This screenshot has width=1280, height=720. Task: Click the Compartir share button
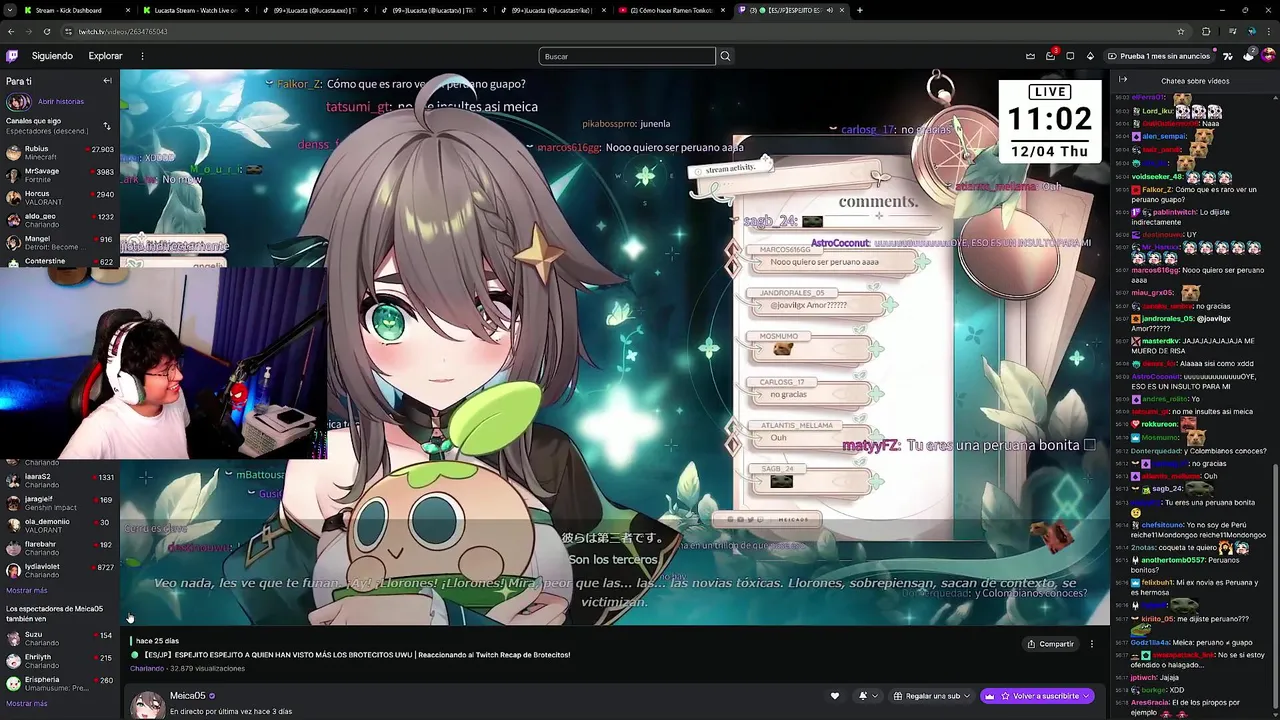tap(1050, 644)
